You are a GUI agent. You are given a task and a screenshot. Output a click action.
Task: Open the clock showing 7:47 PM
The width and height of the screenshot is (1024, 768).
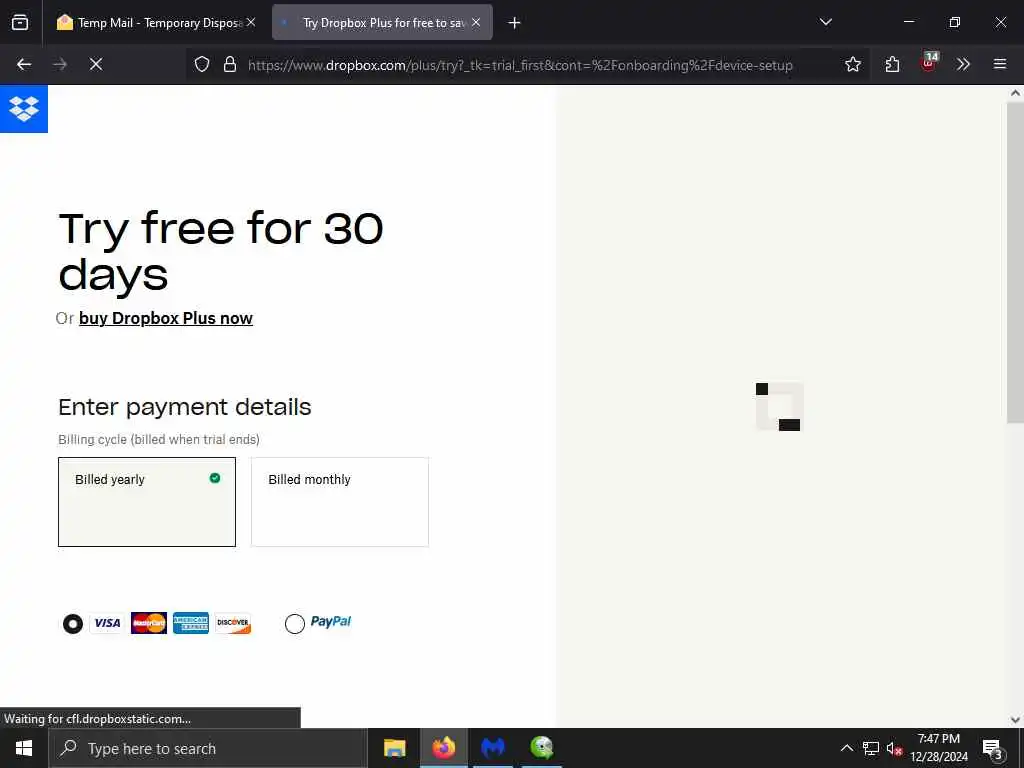click(x=938, y=748)
